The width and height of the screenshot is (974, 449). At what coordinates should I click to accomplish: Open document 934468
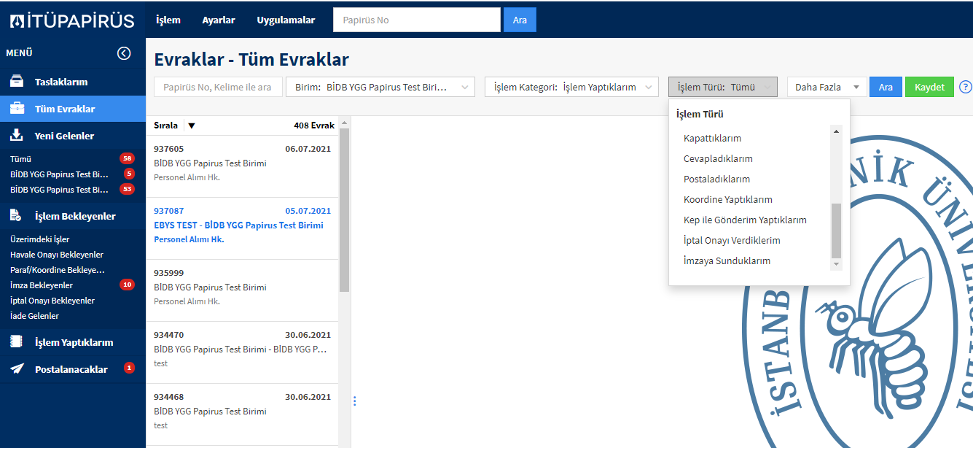[242, 415]
